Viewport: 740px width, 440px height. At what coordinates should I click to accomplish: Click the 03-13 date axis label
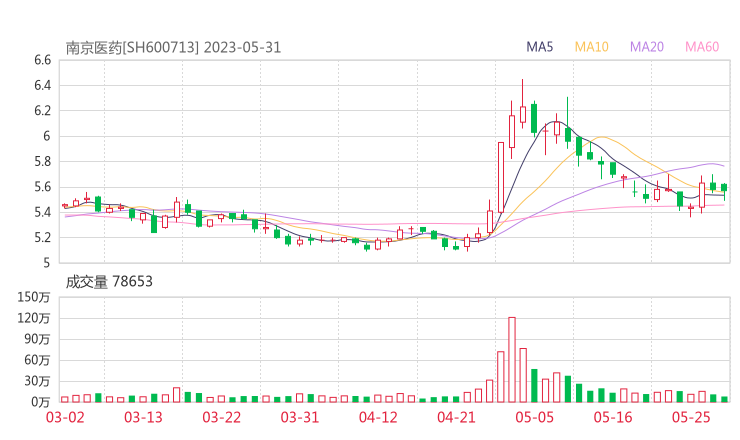(143, 417)
